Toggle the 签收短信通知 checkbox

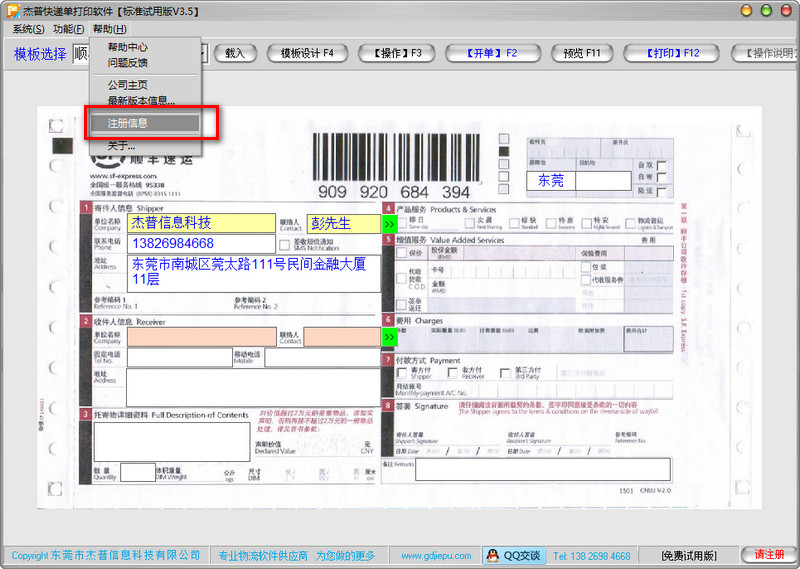pos(284,245)
